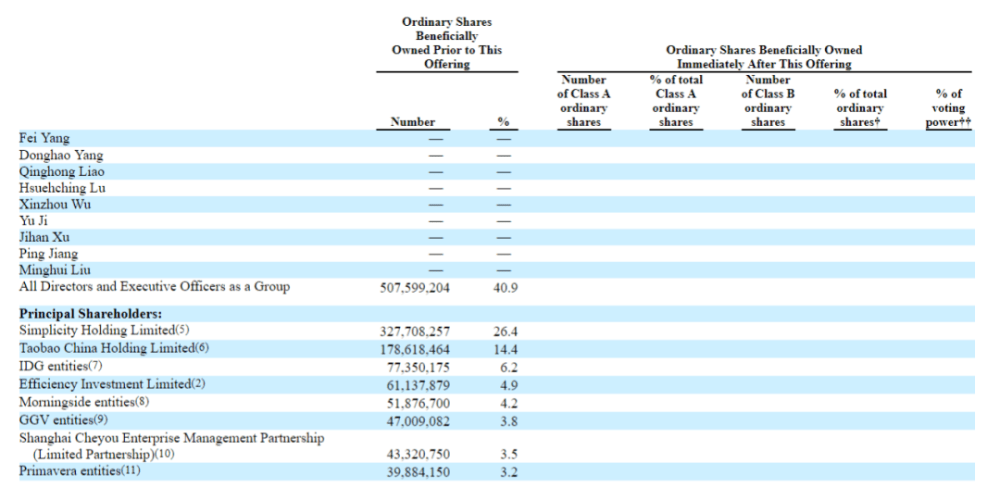Click the value 51,876,700
This screenshot has width=1000, height=488.
(418, 403)
